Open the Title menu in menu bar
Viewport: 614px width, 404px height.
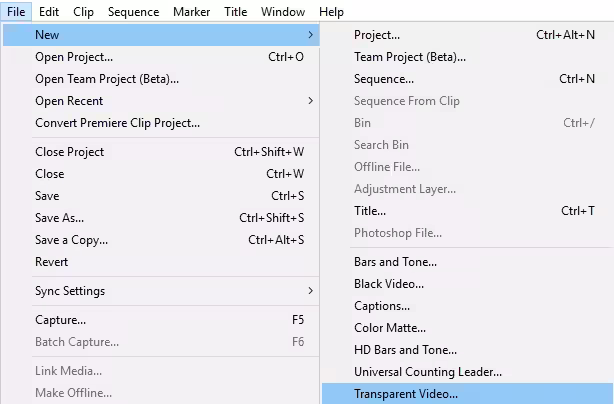[236, 12]
